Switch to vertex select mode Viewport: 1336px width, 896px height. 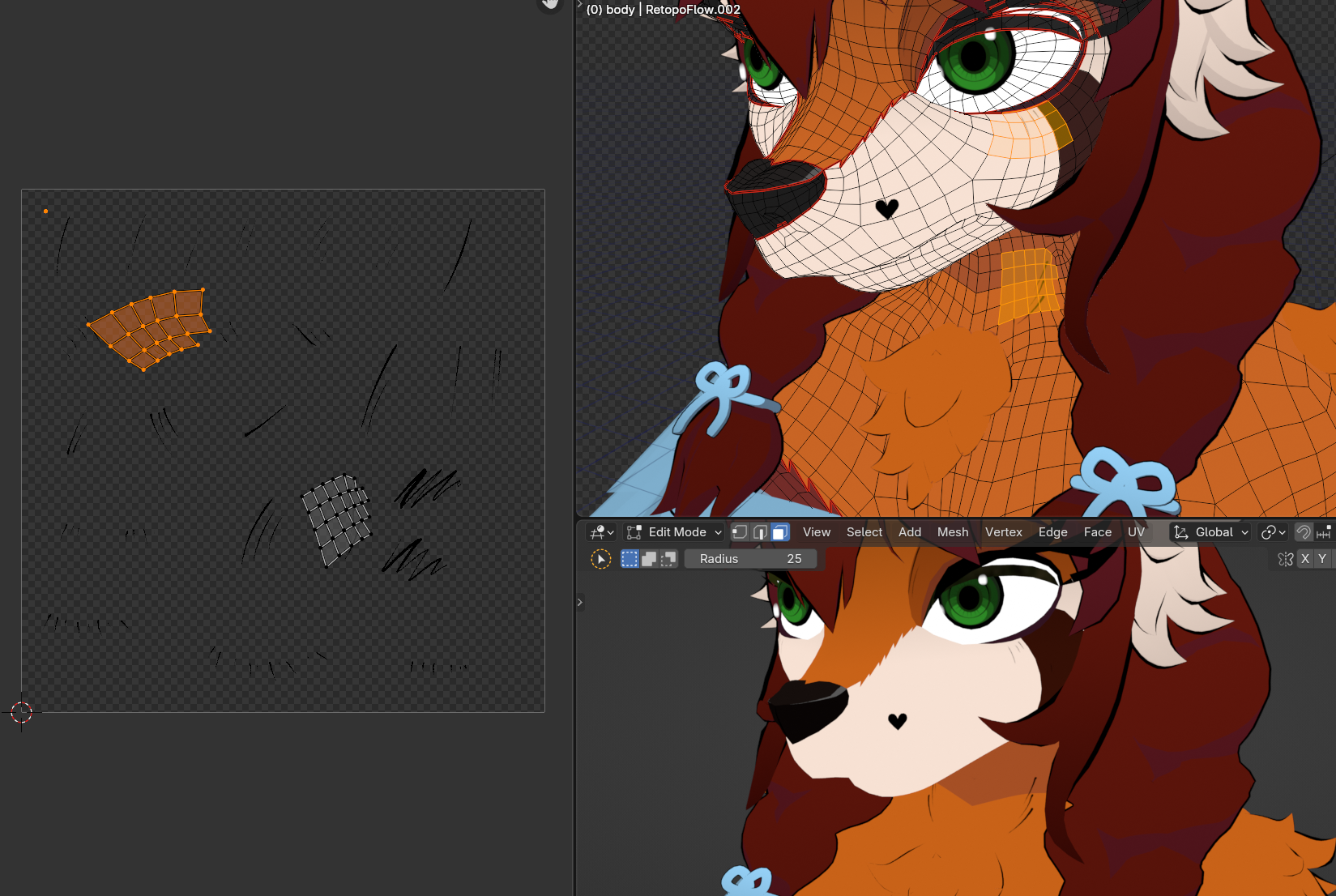point(740,532)
